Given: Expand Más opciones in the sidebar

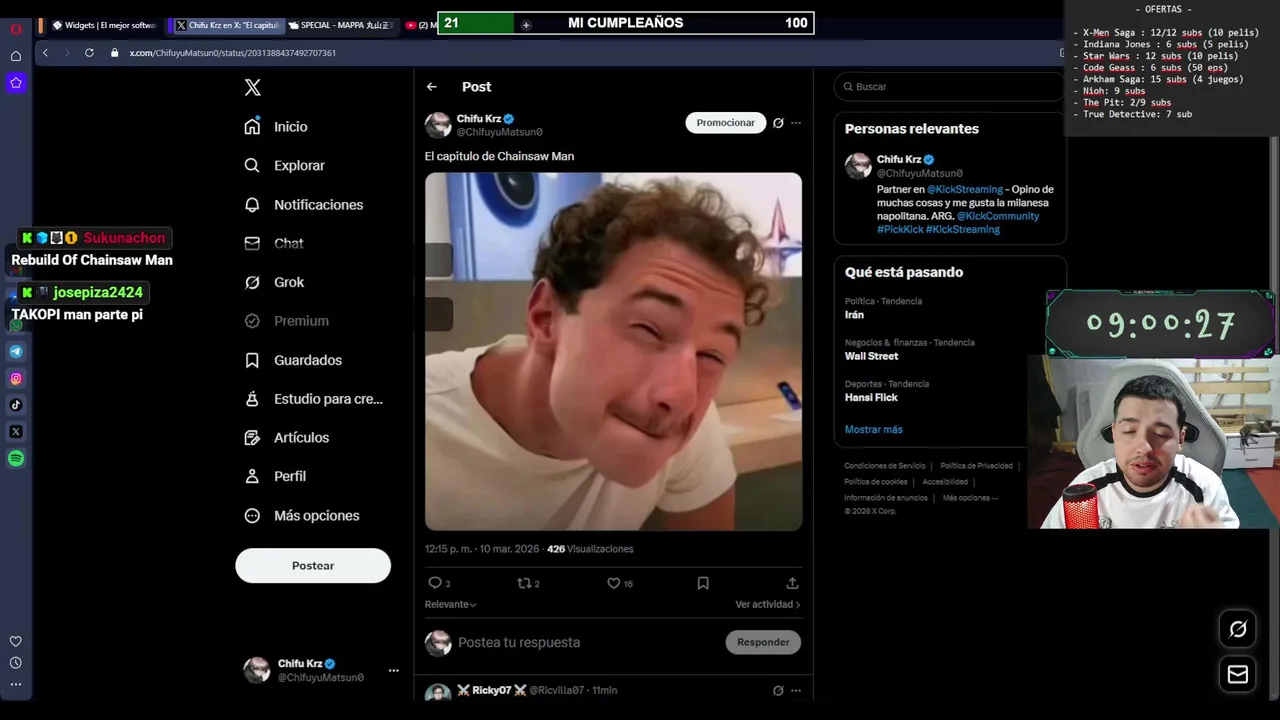Looking at the screenshot, I should click(x=302, y=516).
